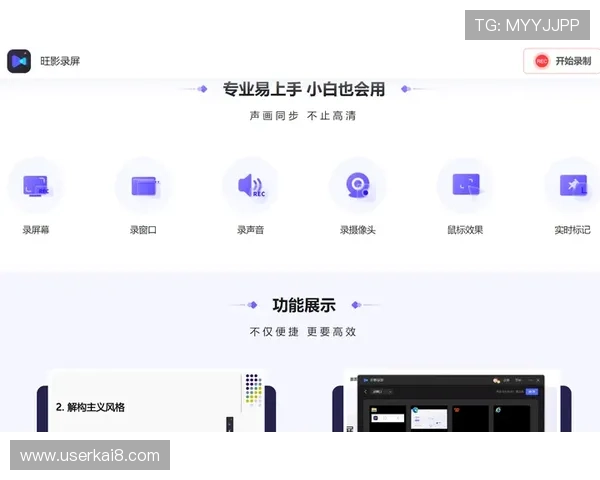Select the 录窗口 window recording icon
This screenshot has width=600, height=480.
143,186
